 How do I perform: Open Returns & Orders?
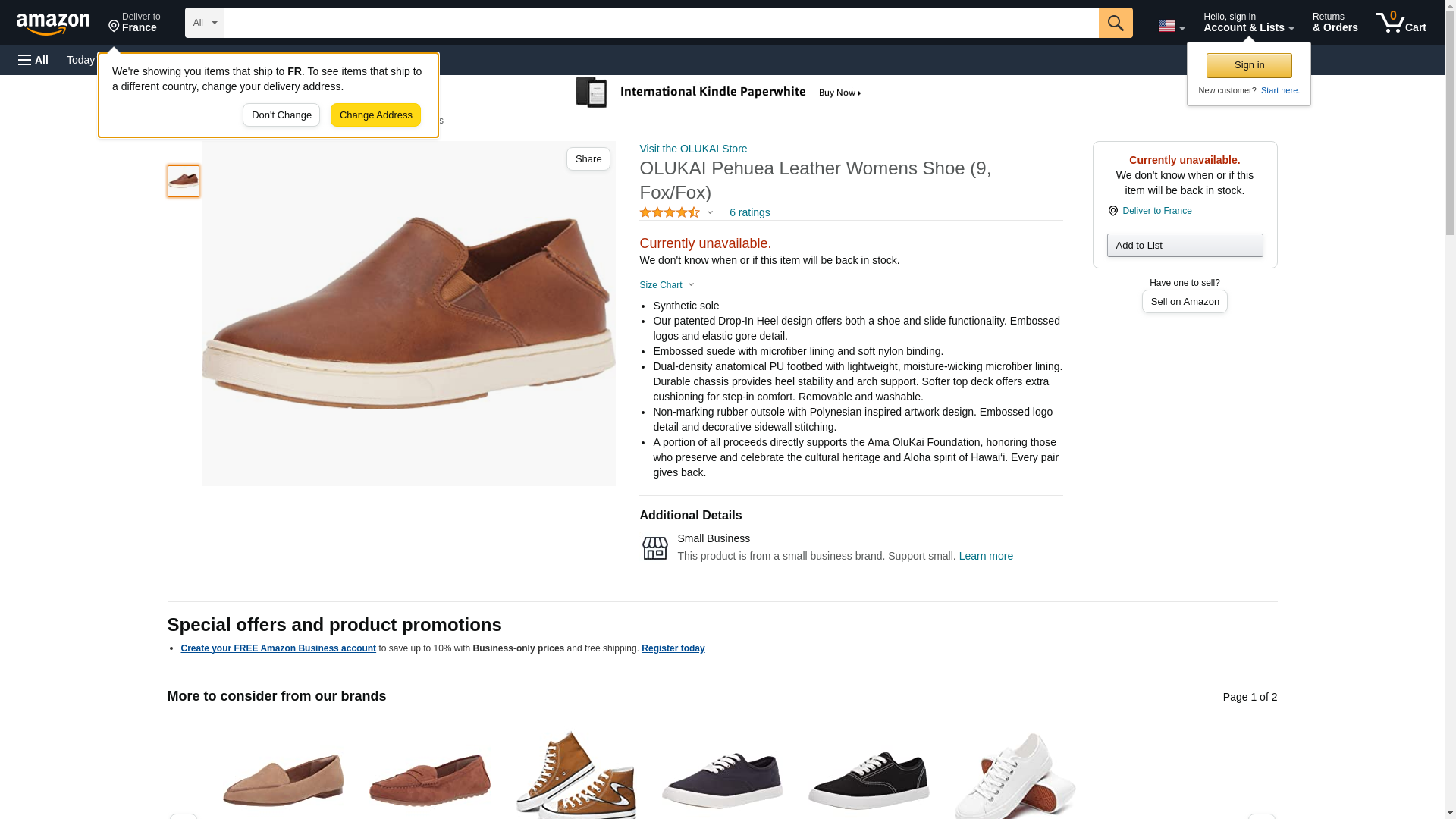click(x=1335, y=23)
